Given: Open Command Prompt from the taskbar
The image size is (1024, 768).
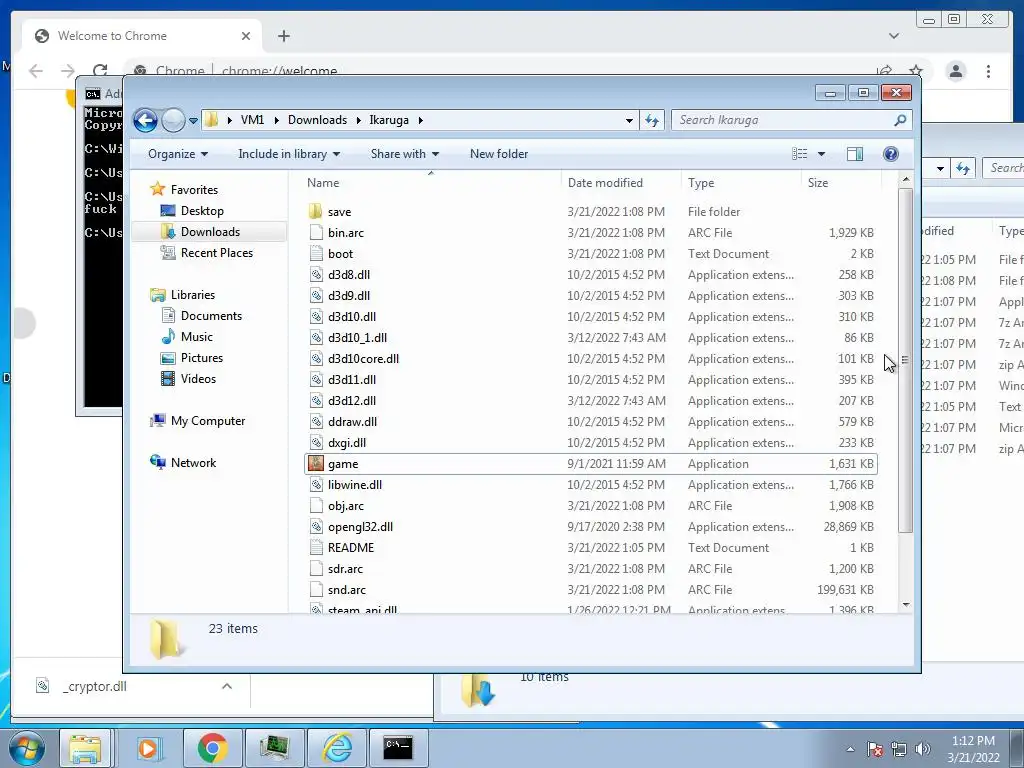Looking at the screenshot, I should tap(398, 748).
